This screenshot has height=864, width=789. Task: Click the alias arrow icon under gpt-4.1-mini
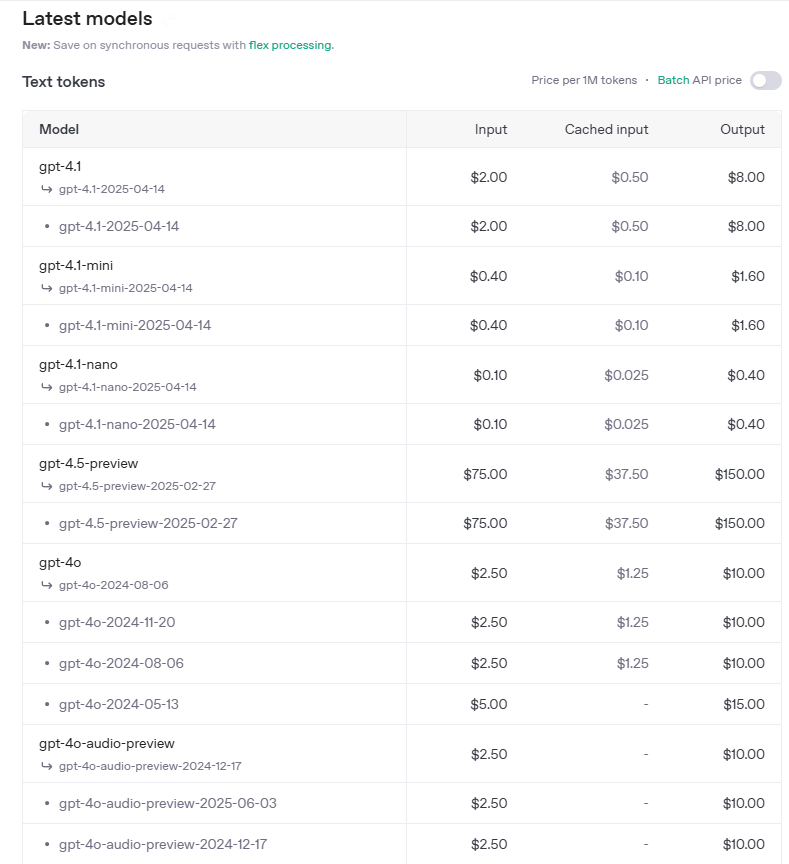(47, 288)
